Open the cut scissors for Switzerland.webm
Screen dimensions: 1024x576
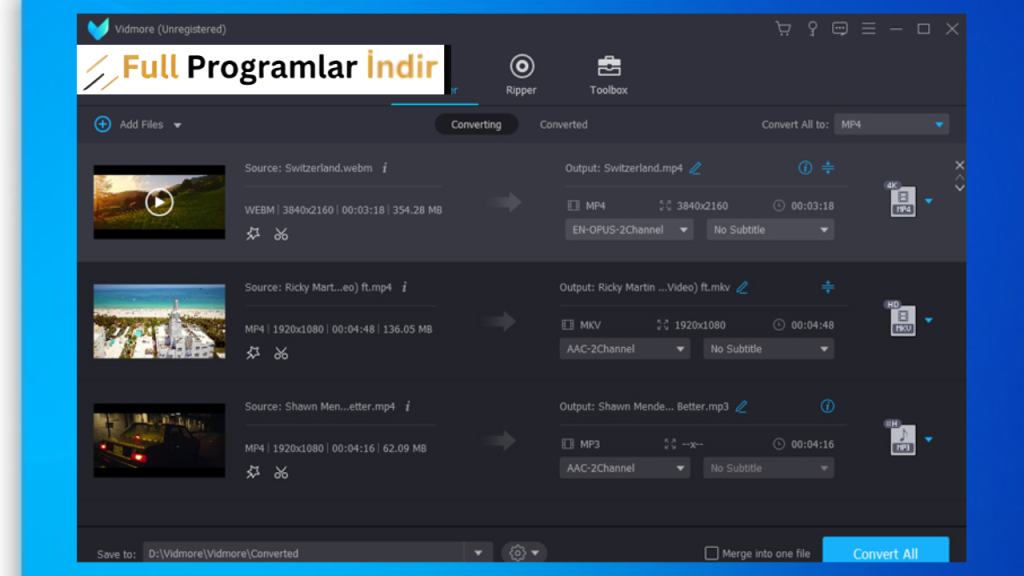pos(281,234)
